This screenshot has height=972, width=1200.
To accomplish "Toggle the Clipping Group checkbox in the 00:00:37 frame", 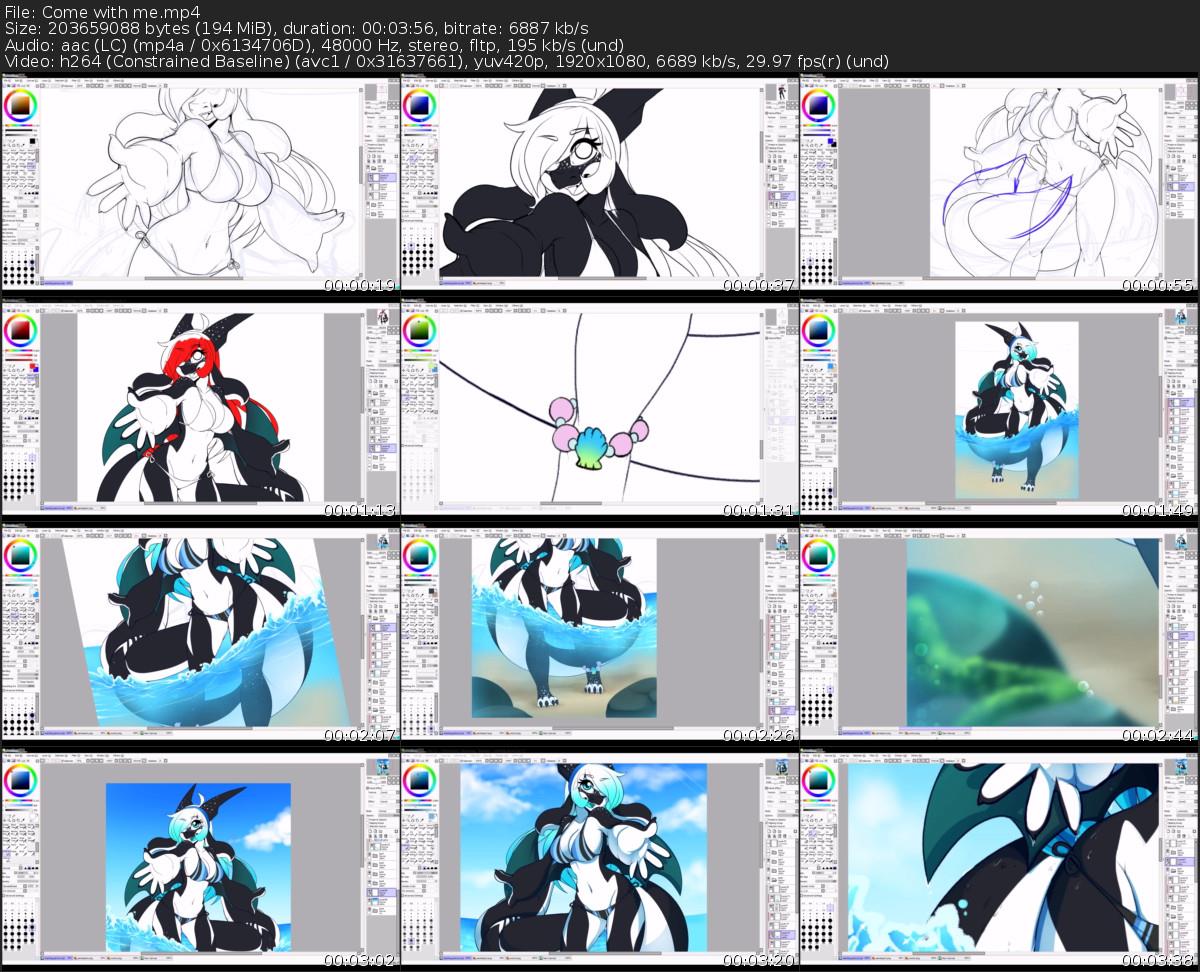I will click(769, 147).
